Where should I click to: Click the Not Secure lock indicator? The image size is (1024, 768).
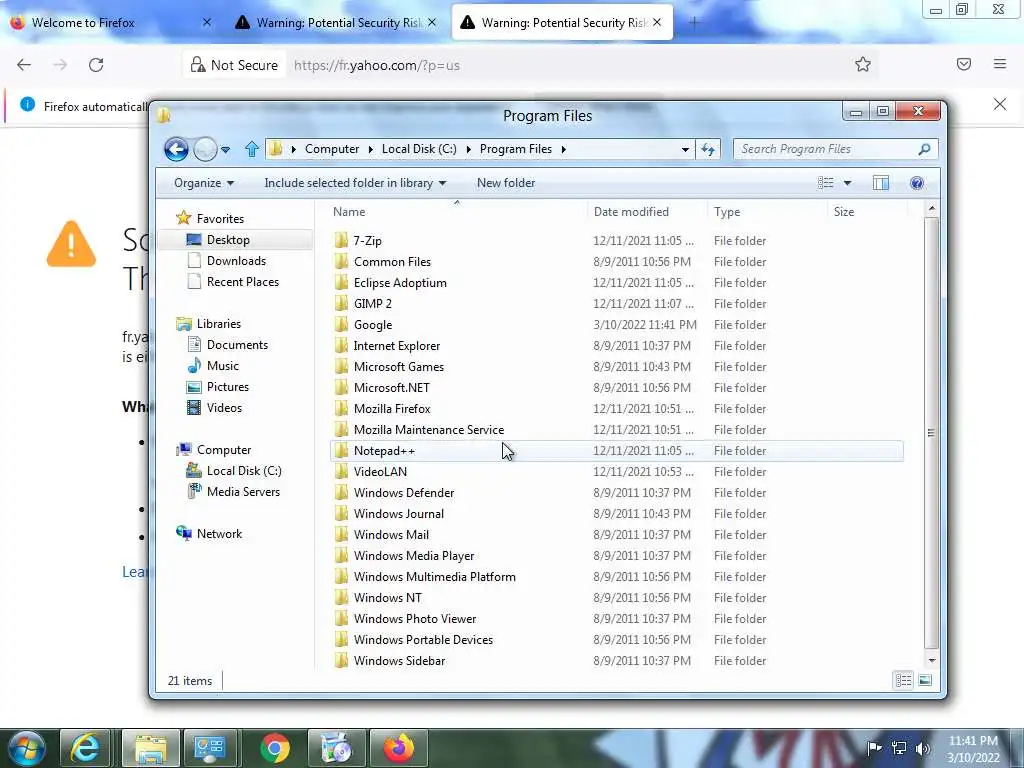(234, 65)
